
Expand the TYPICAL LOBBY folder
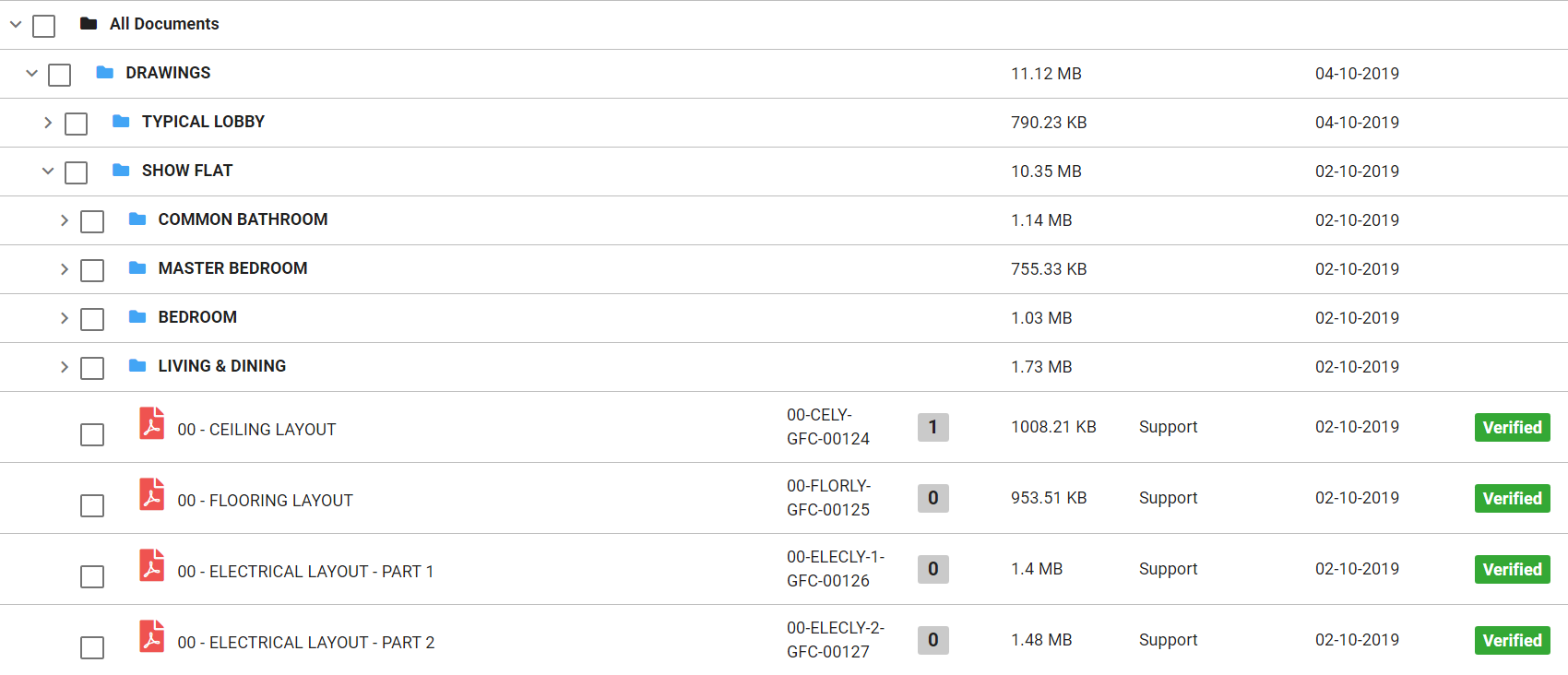[x=48, y=123]
